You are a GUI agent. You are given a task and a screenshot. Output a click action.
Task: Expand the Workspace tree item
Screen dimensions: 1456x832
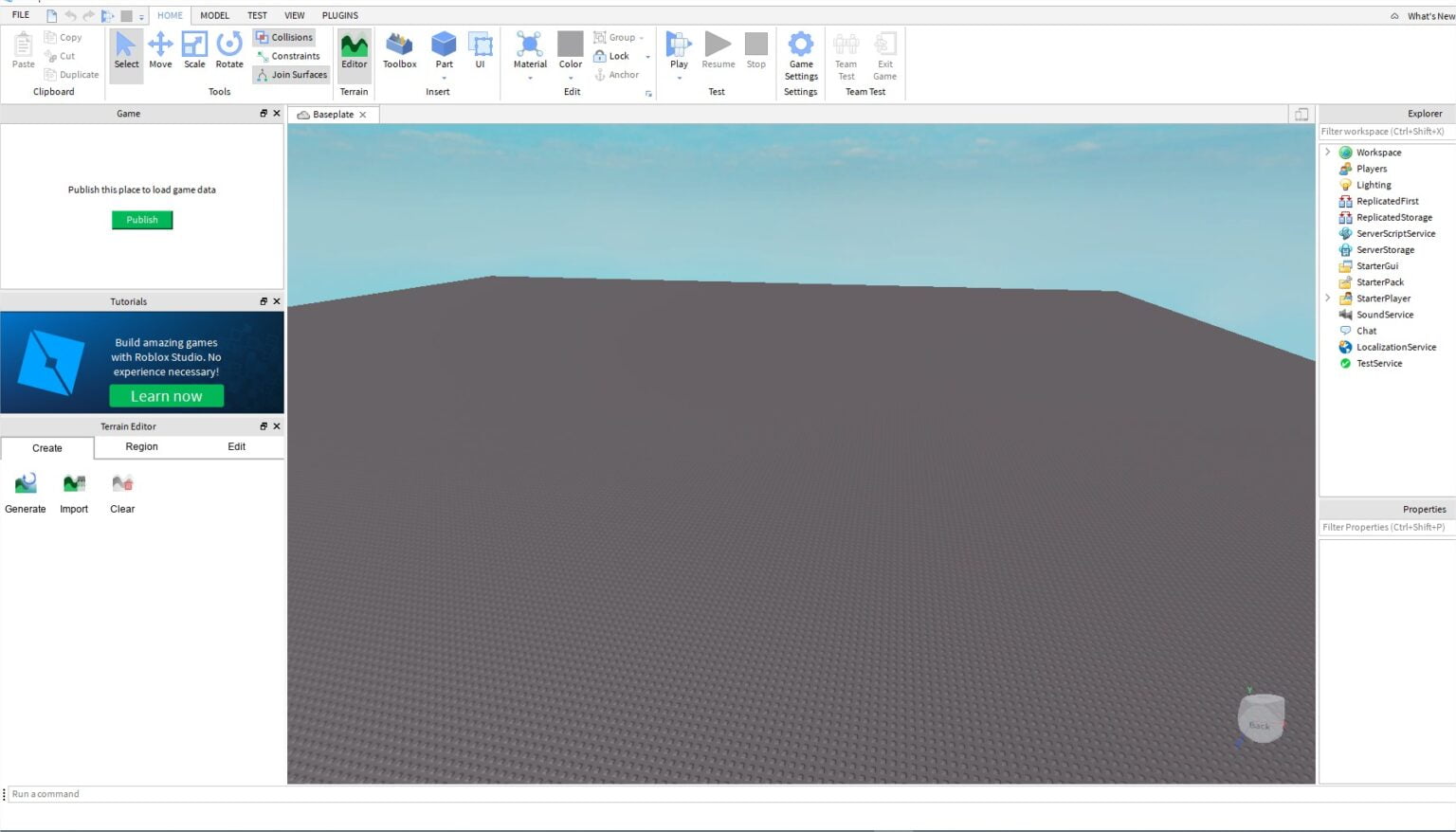[x=1327, y=152]
